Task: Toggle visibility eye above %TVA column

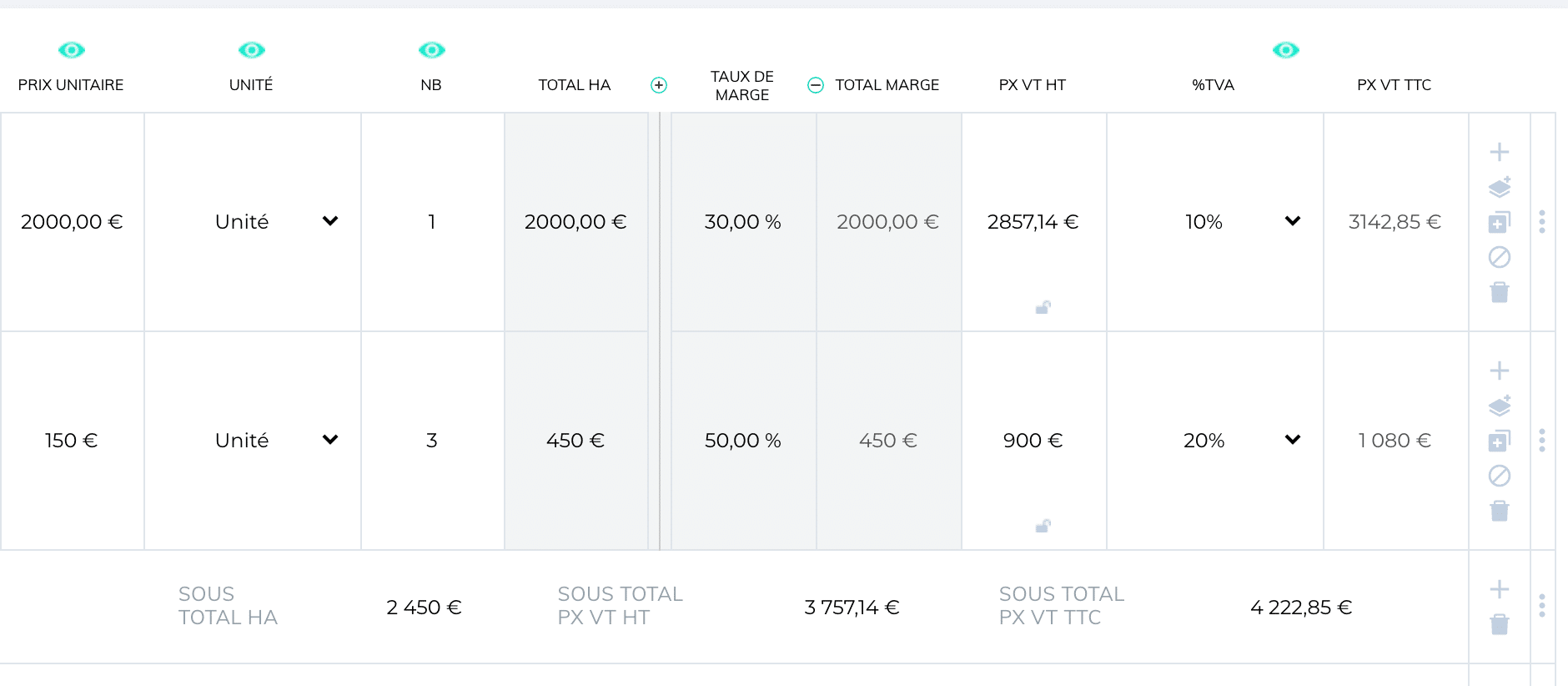Action: [x=1285, y=50]
